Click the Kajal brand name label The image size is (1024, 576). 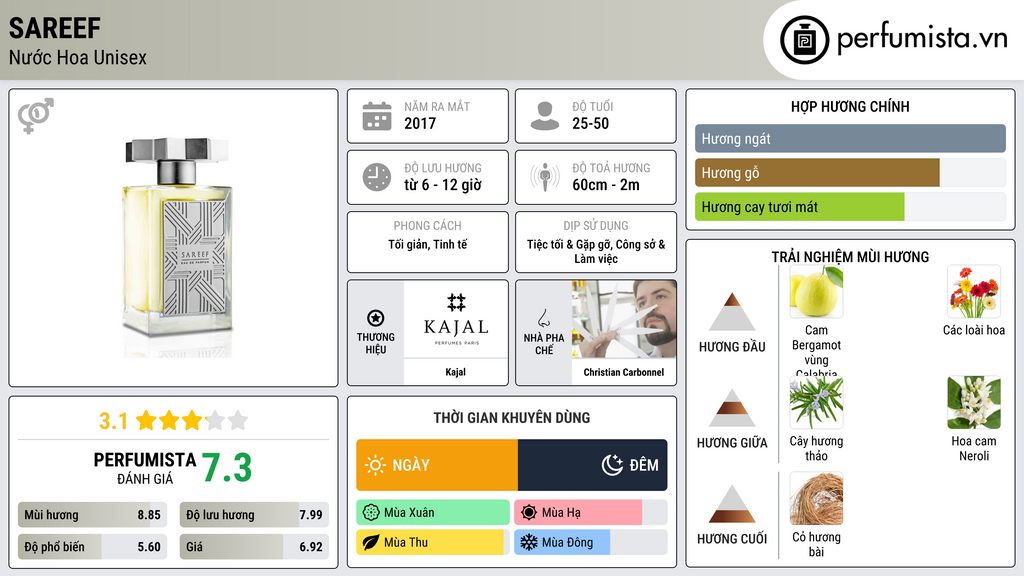coord(455,372)
